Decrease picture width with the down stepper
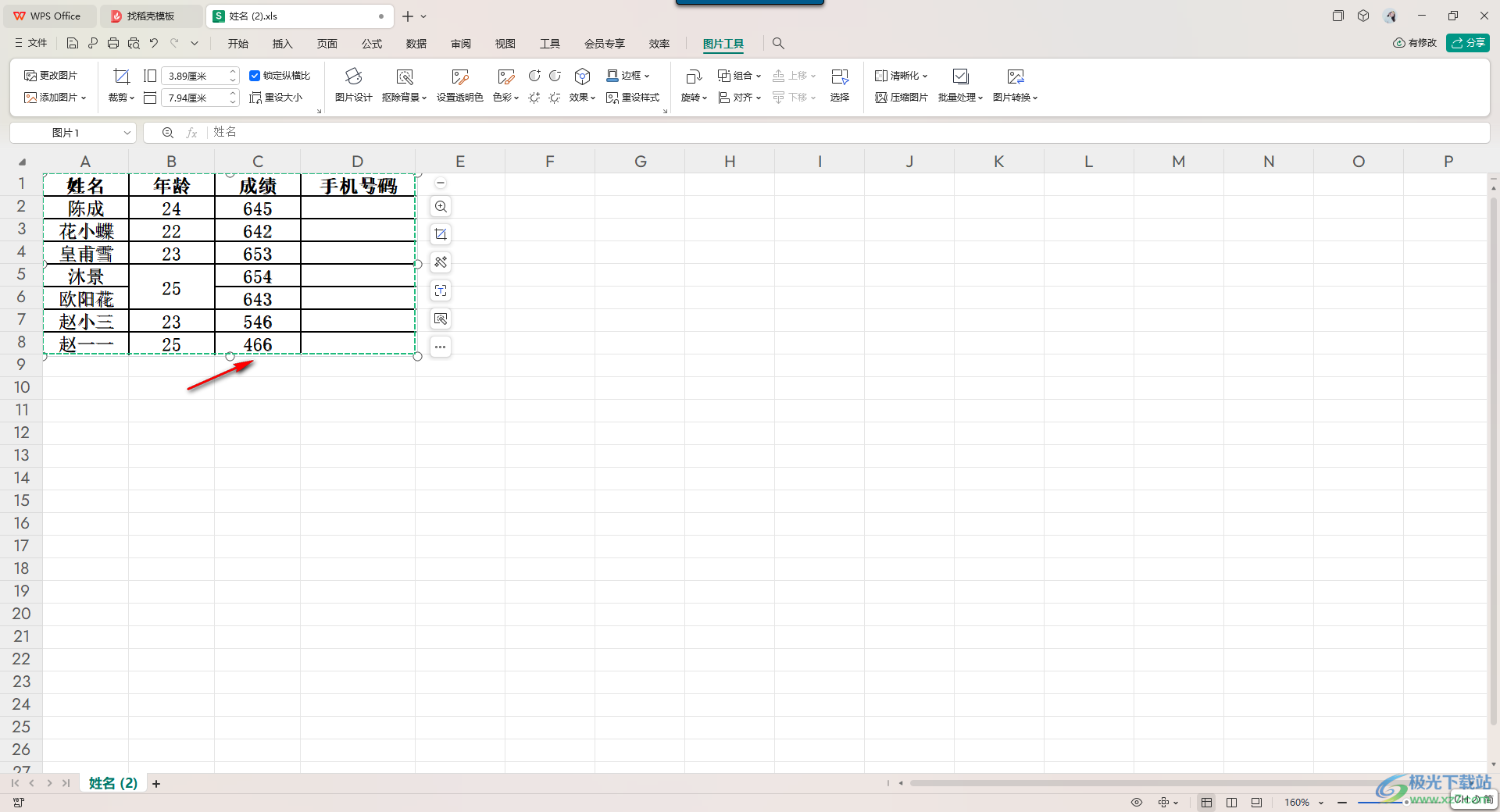Screen dimensions: 1500x812 [233, 101]
